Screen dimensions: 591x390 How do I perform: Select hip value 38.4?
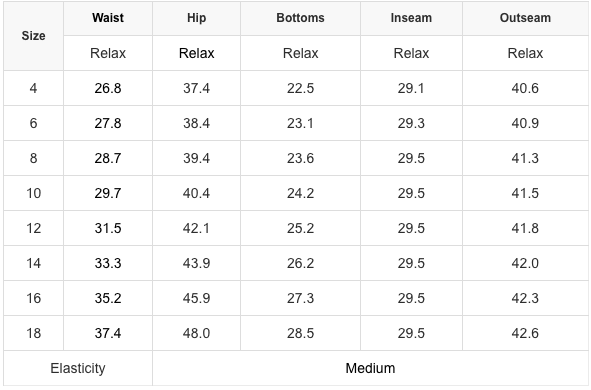pyautogui.click(x=196, y=123)
